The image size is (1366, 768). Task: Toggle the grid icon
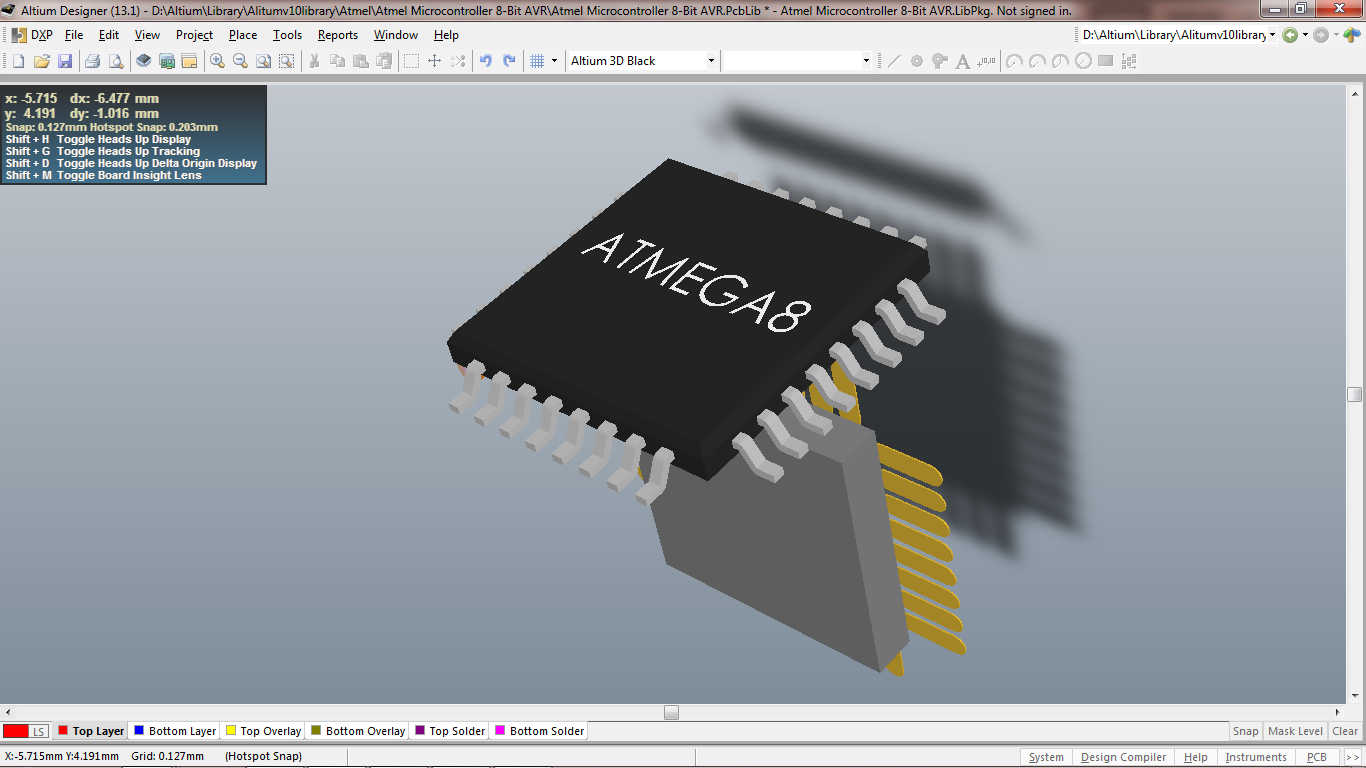pyautogui.click(x=537, y=61)
